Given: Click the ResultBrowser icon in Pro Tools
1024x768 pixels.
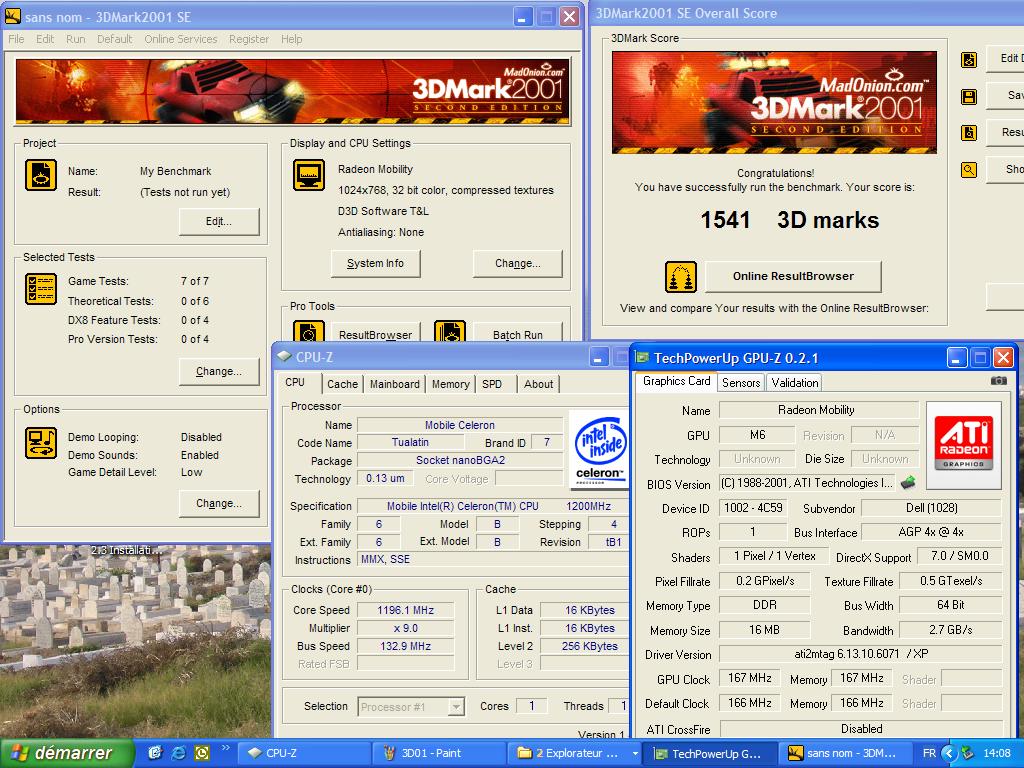Looking at the screenshot, I should pos(309,331).
